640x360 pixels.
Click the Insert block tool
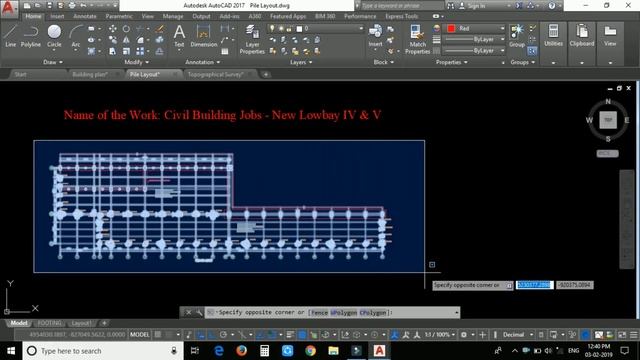coord(375,36)
